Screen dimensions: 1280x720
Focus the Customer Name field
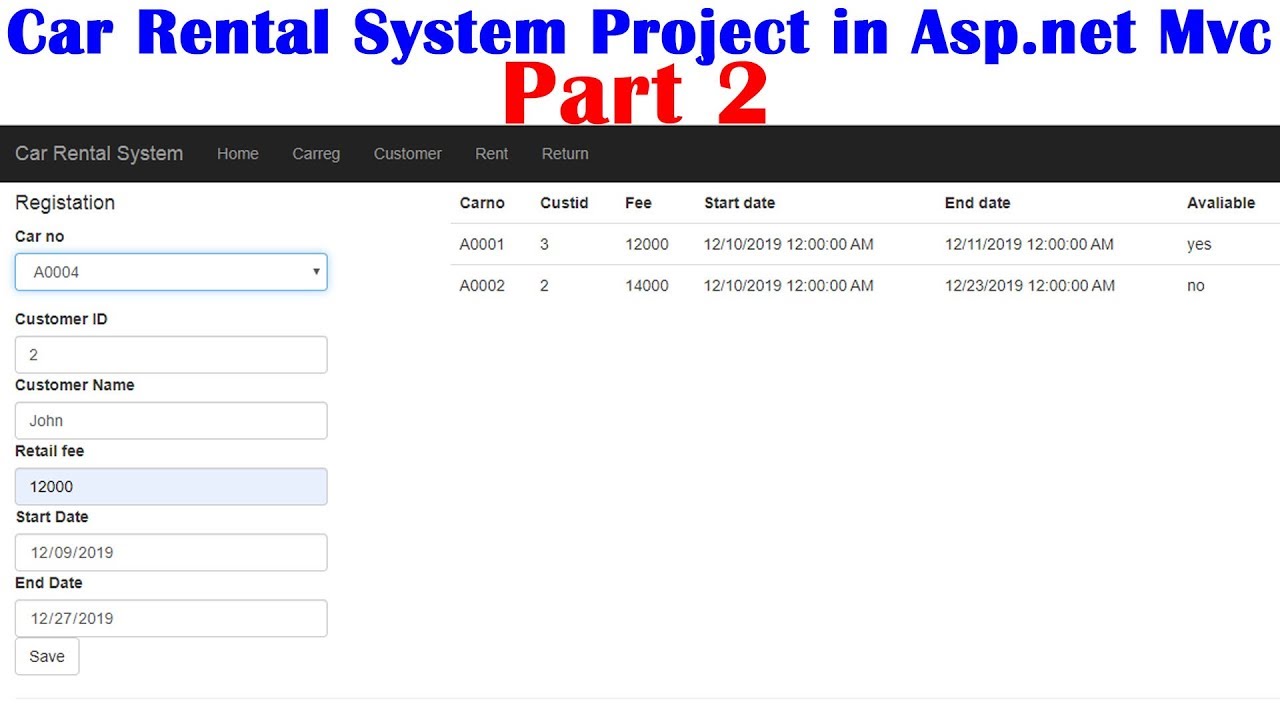(x=171, y=421)
